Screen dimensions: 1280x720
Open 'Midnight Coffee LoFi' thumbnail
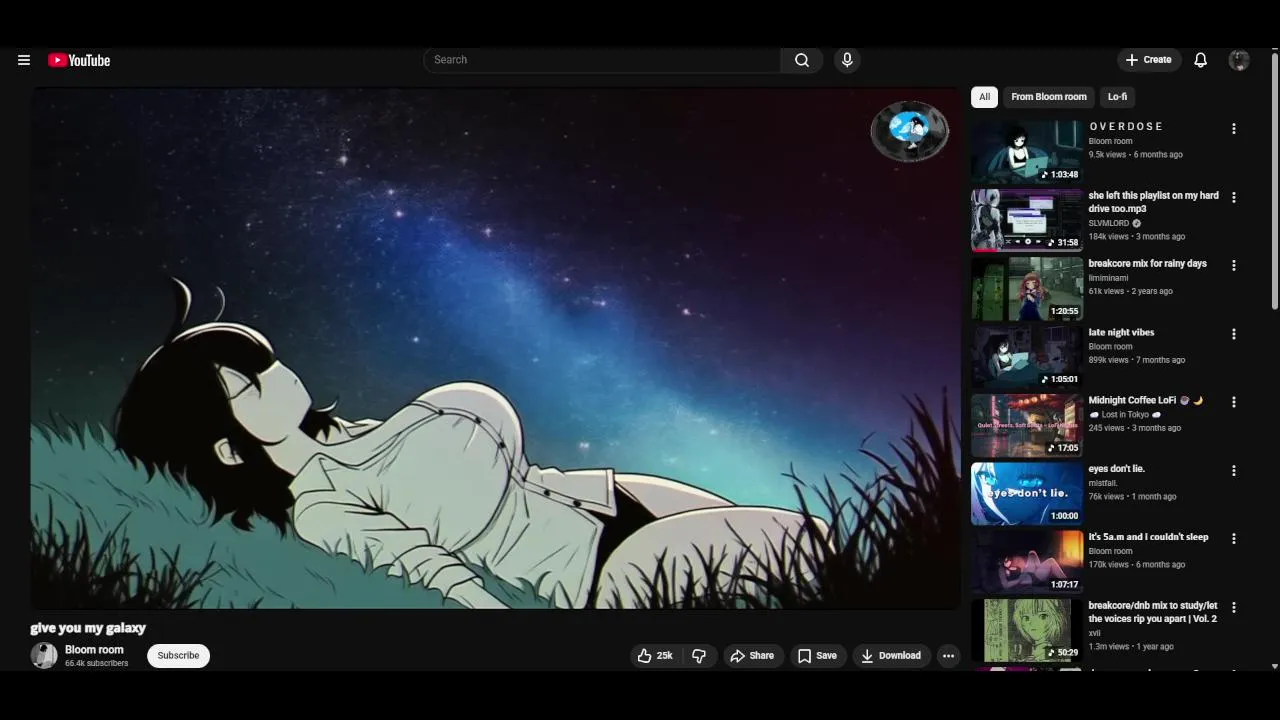tap(1027, 425)
